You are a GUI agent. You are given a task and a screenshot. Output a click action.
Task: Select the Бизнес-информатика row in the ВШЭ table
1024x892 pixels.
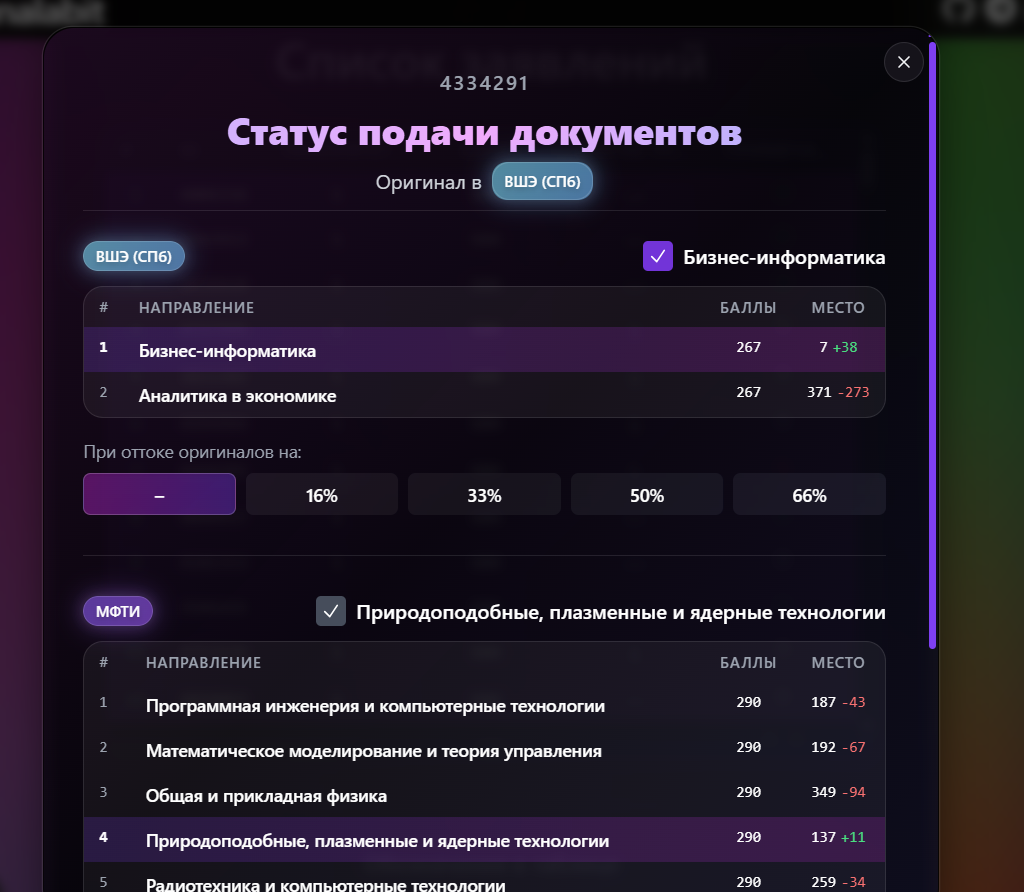tap(485, 349)
